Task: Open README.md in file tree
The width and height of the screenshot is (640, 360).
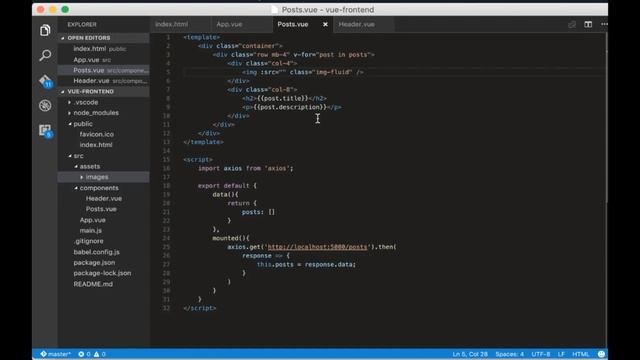Action: [x=104, y=284]
